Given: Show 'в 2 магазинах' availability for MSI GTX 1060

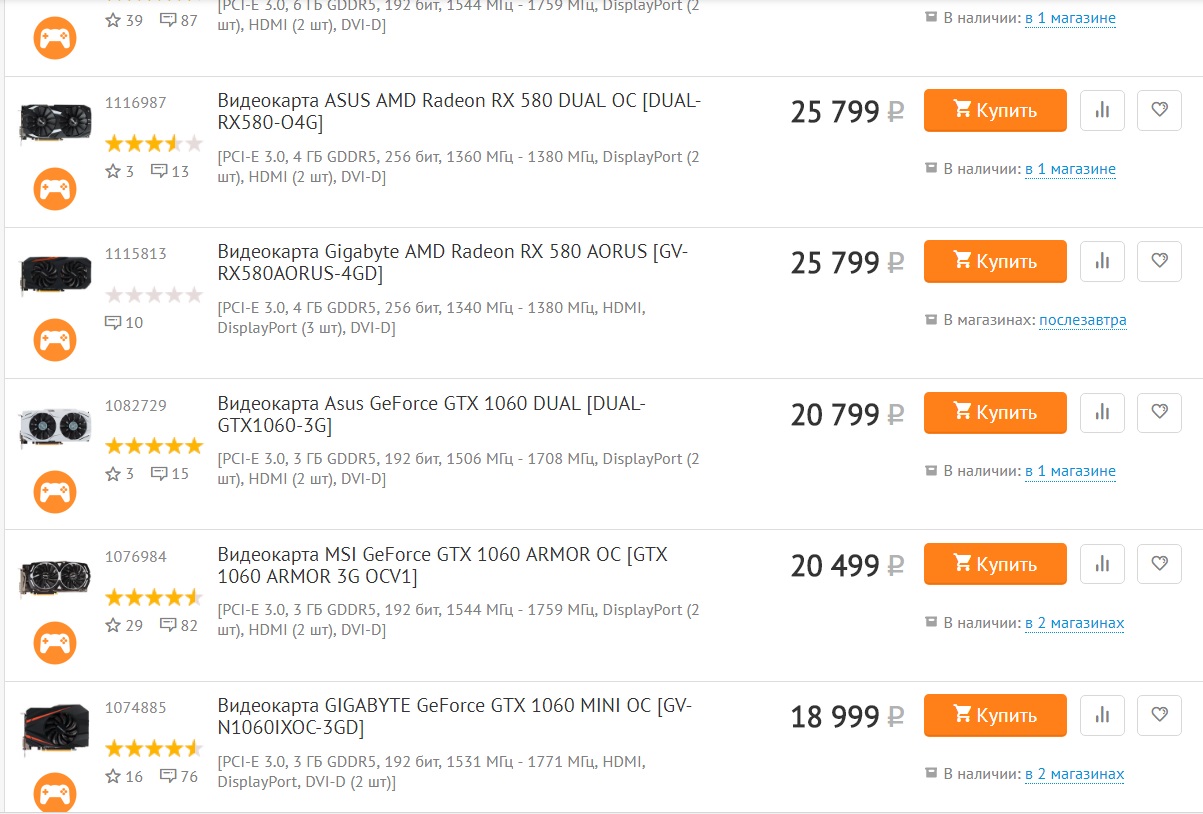Looking at the screenshot, I should (x=1075, y=623).
